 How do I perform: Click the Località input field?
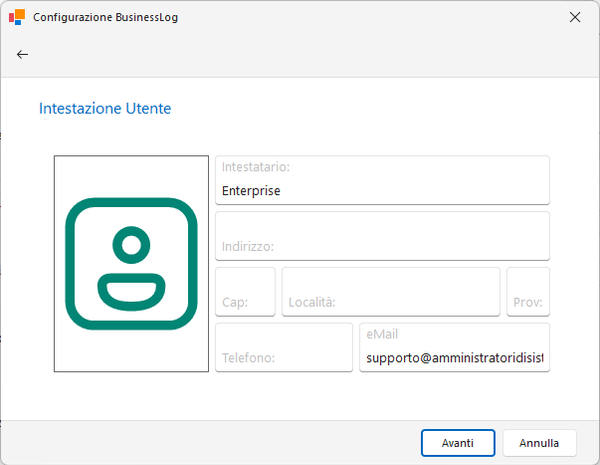[x=391, y=292]
